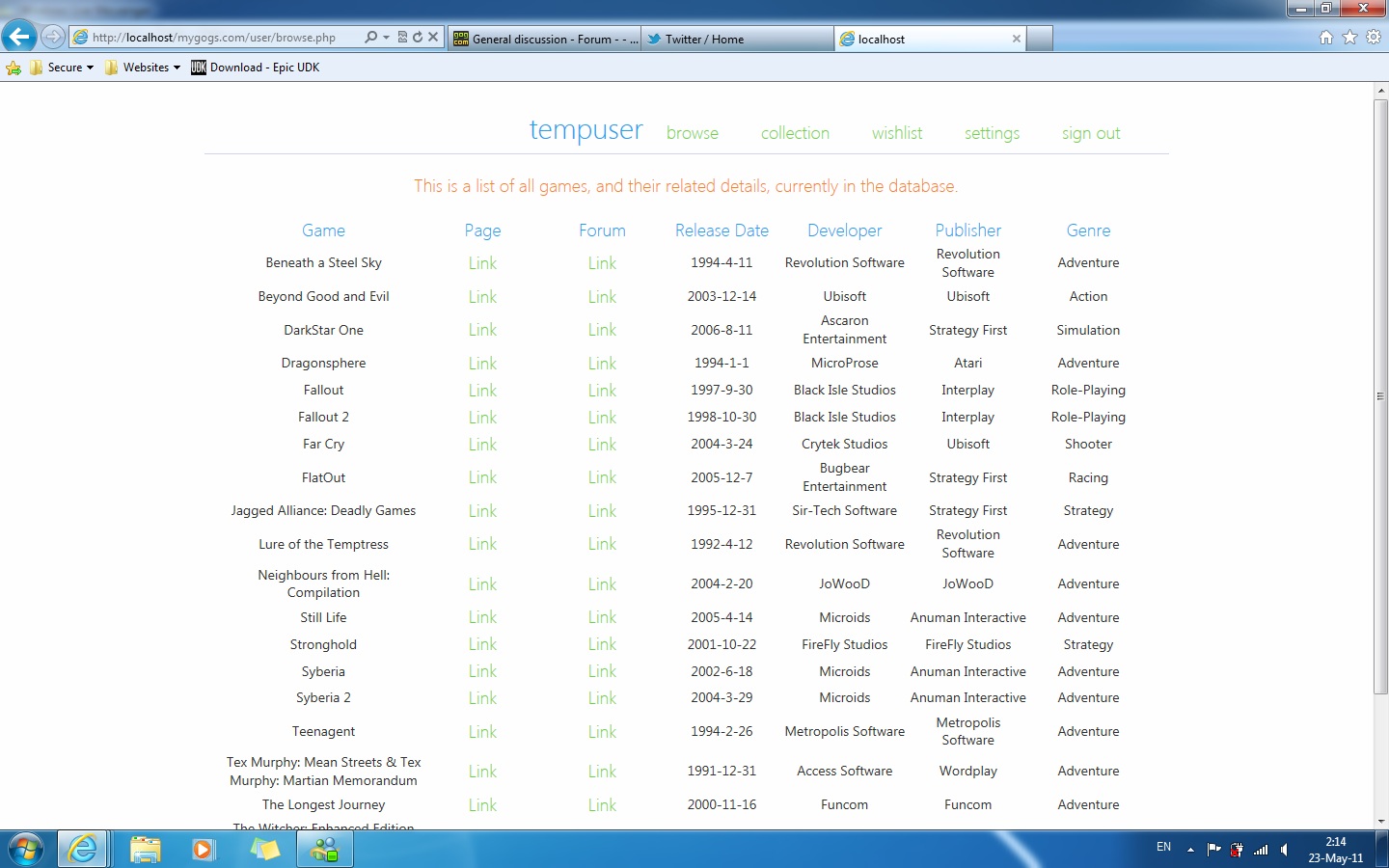Screen dimensions: 1389x868
Task: Click the stop loading X in address bar
Action: point(433,38)
